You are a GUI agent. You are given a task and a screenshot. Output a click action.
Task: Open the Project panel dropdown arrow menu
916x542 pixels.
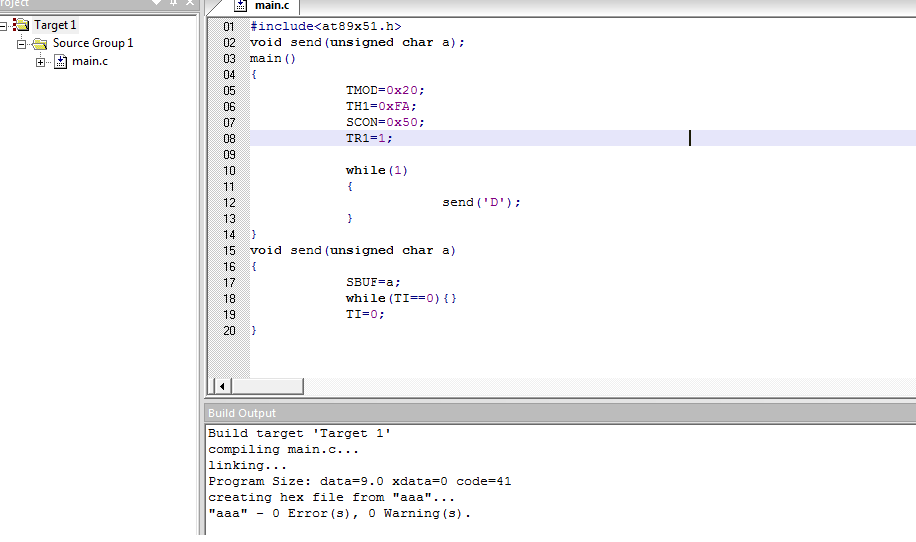(x=157, y=2)
